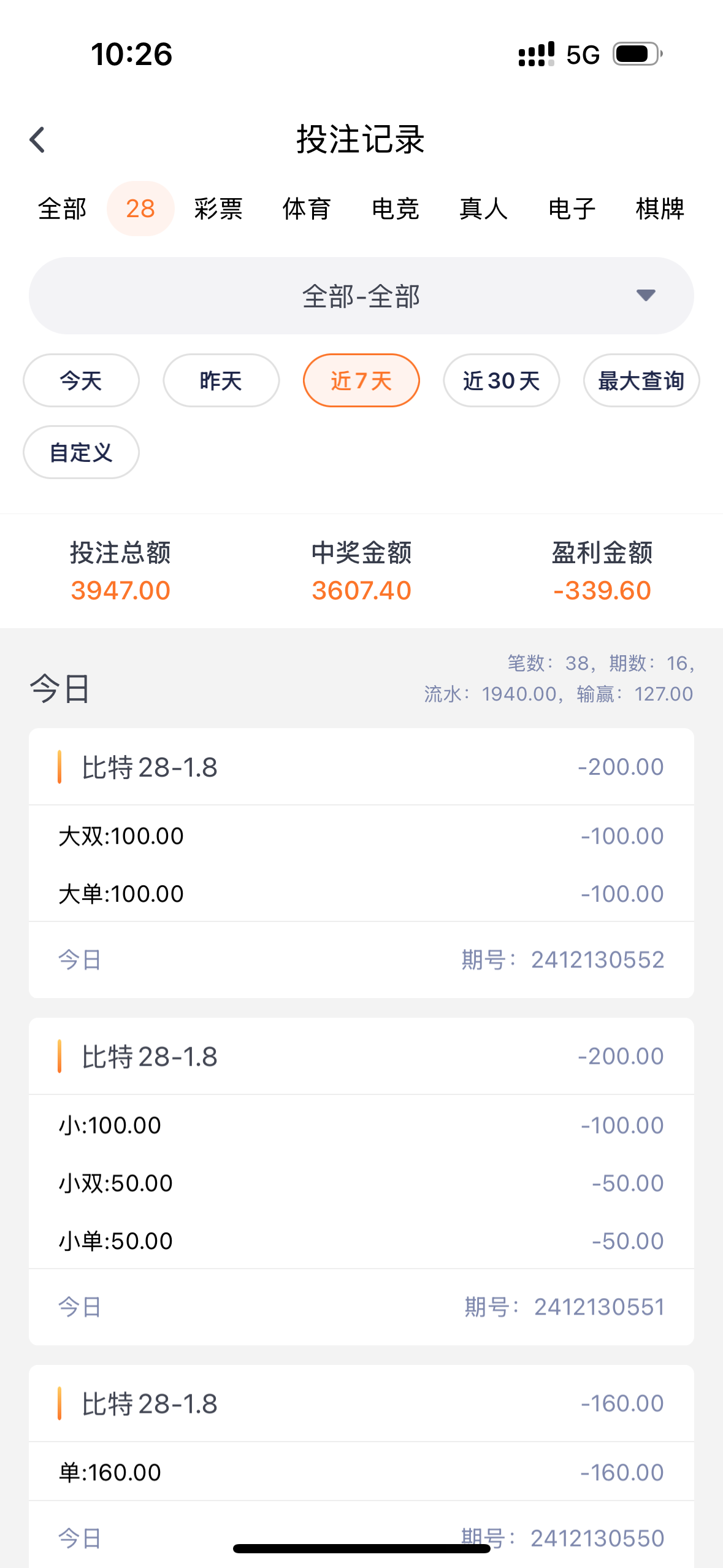Expand the 全部-全部 dropdown arrow

(x=645, y=296)
